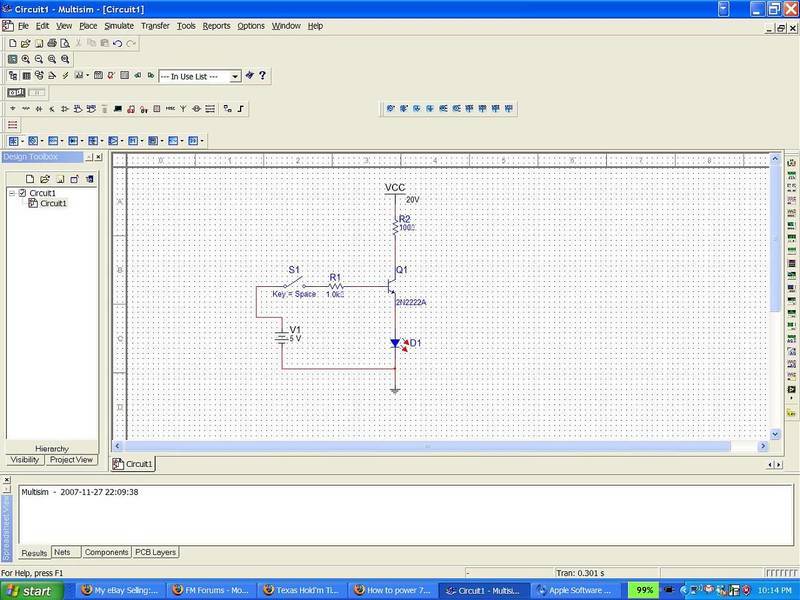Click the toggle full screen icon

[12, 60]
